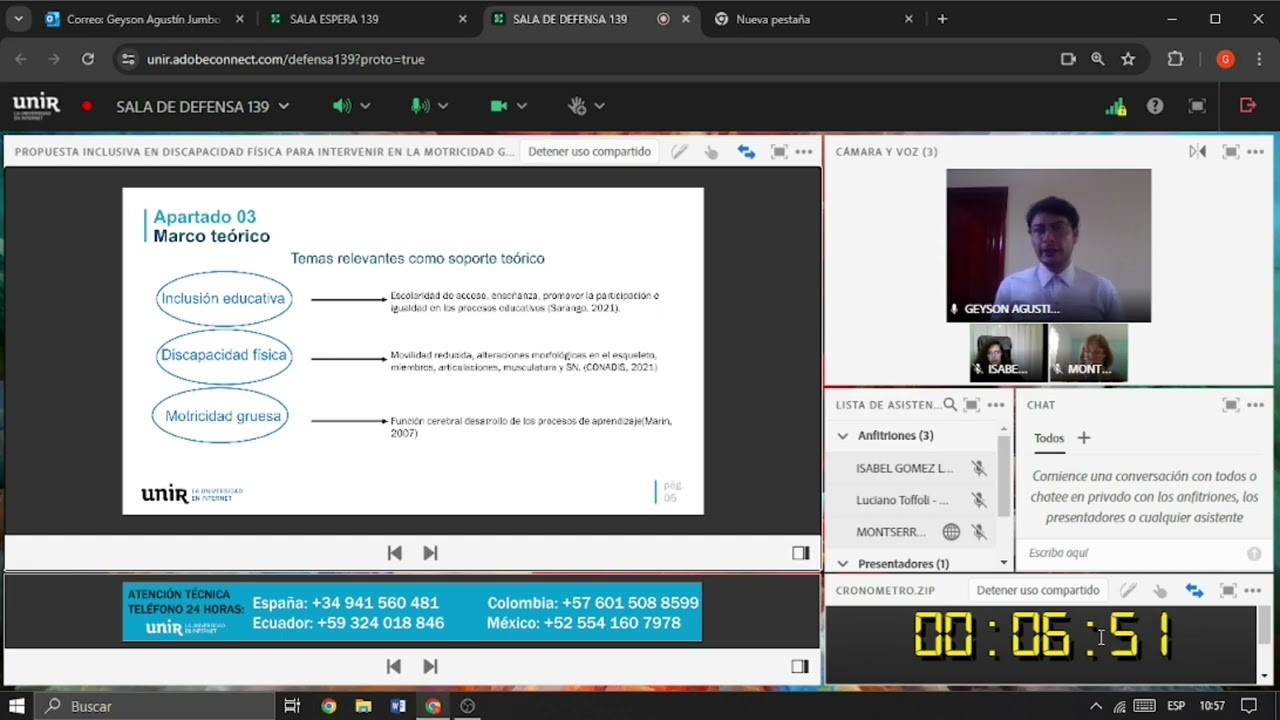Toggle the green webcam icon
This screenshot has height=720, width=1280.
tap(498, 106)
